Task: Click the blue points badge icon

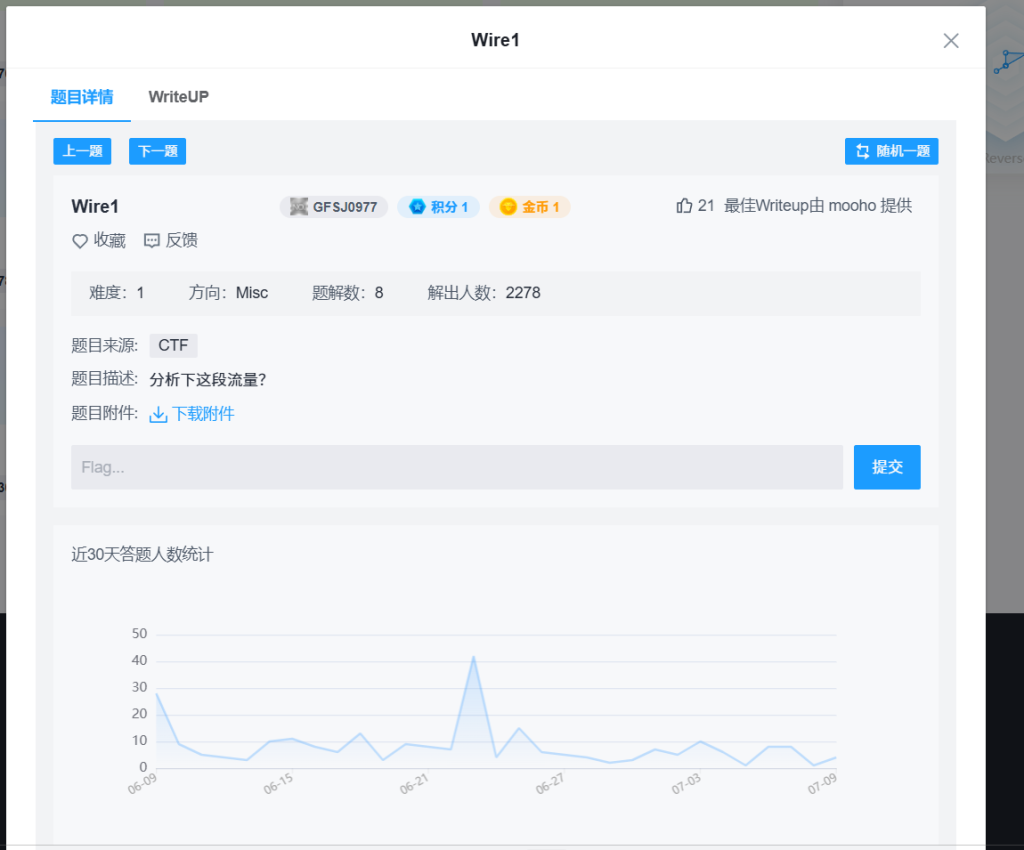Action: [x=417, y=207]
